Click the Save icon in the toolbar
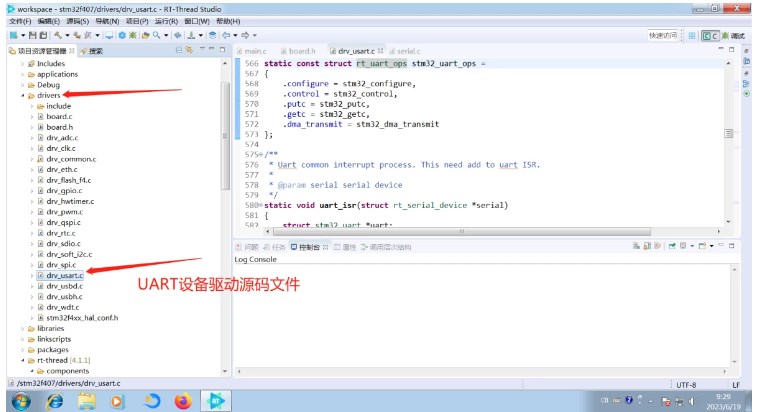The image size is (758, 412). coord(32,35)
